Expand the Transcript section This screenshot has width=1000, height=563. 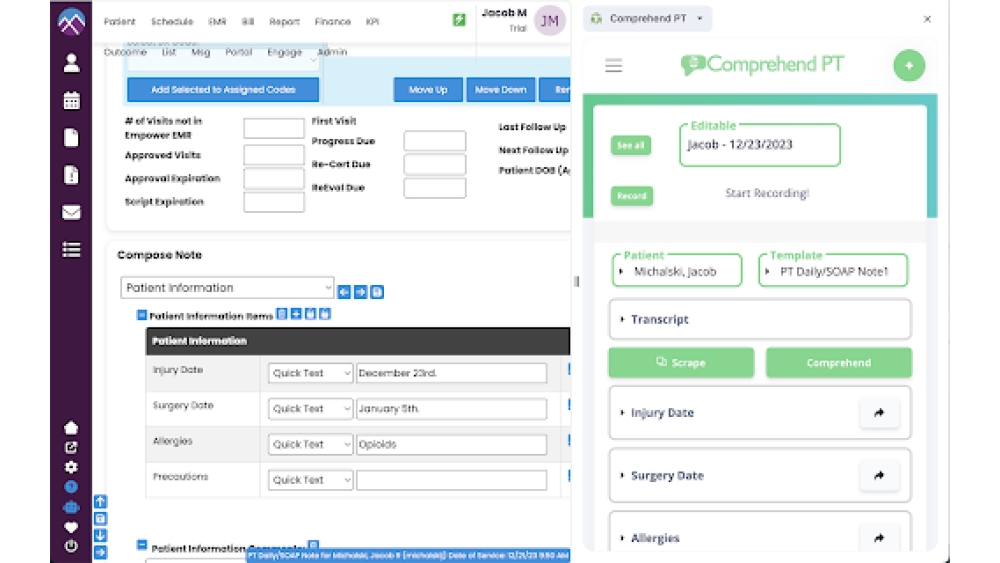click(760, 319)
